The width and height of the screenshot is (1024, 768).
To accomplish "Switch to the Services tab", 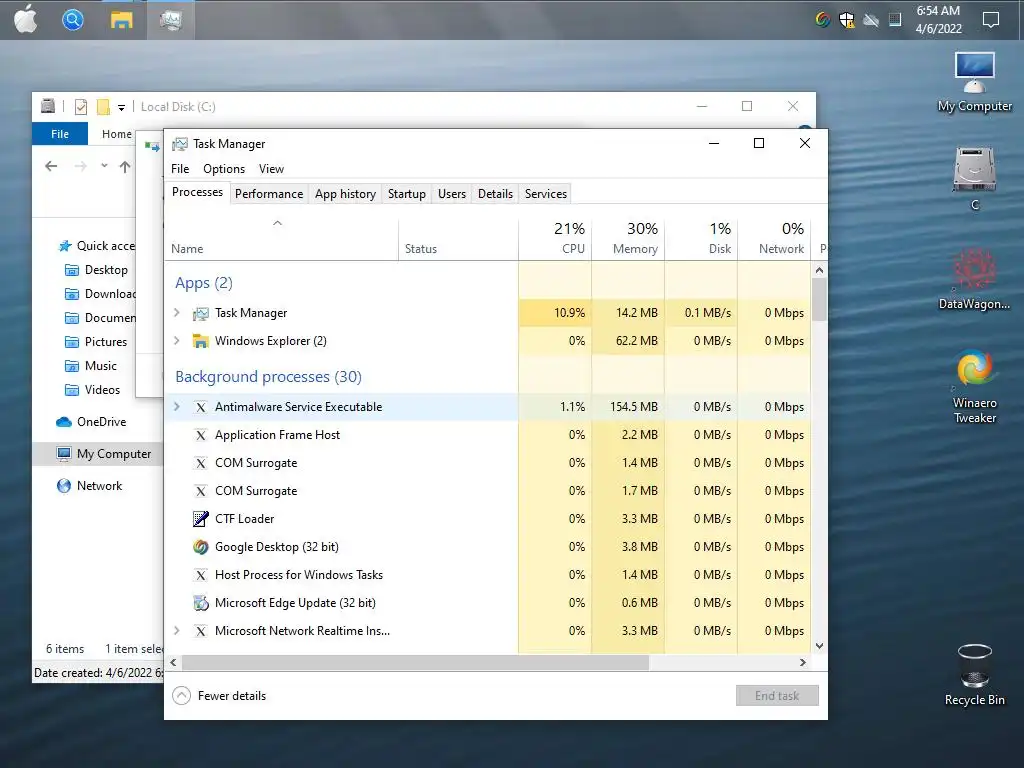I will point(546,194).
